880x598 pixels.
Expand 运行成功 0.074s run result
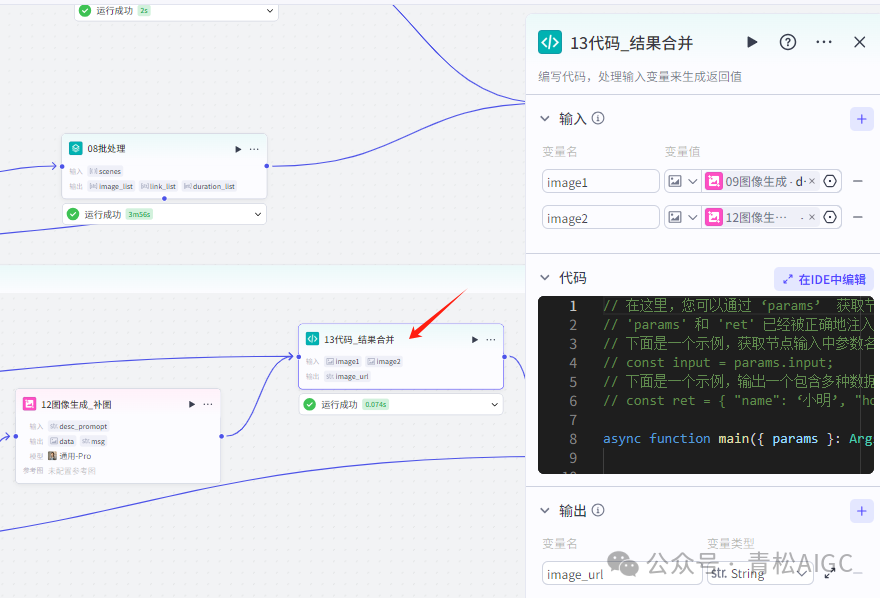pyautogui.click(x=494, y=404)
